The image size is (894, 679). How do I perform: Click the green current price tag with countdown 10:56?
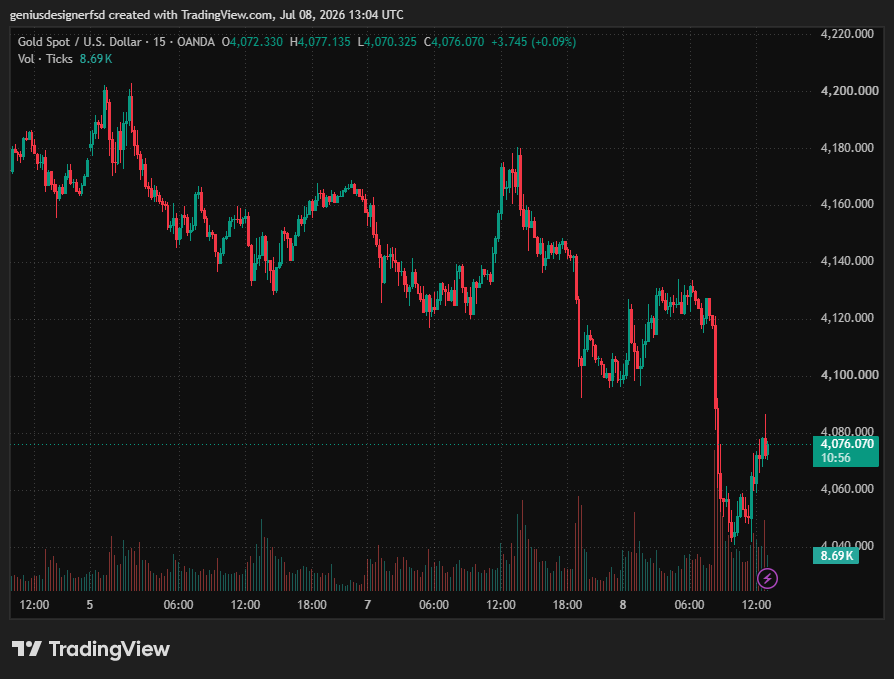click(x=846, y=451)
